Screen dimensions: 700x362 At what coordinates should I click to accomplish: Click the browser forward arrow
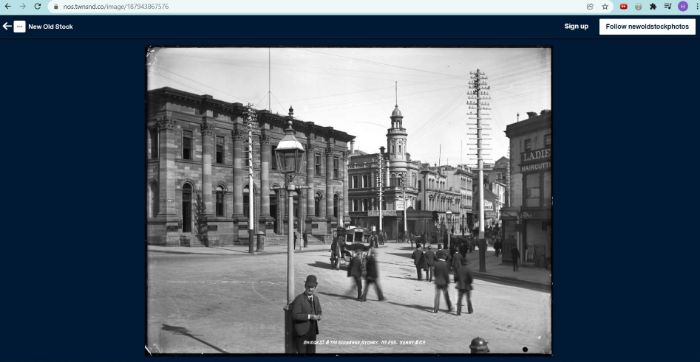tap(22, 6)
